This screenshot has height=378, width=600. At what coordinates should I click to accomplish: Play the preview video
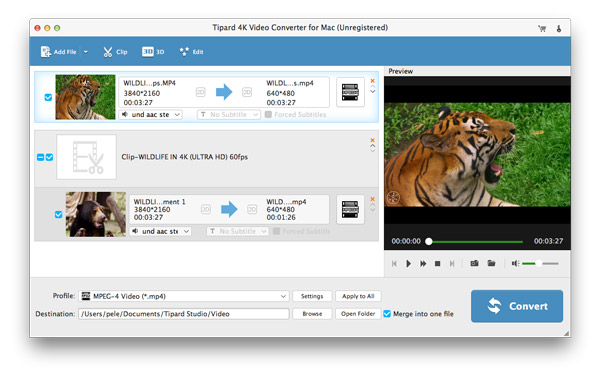tap(408, 264)
